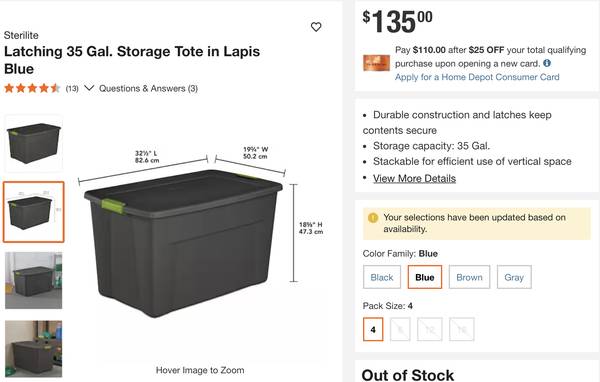Click the info icon beside new card offer

point(547,63)
